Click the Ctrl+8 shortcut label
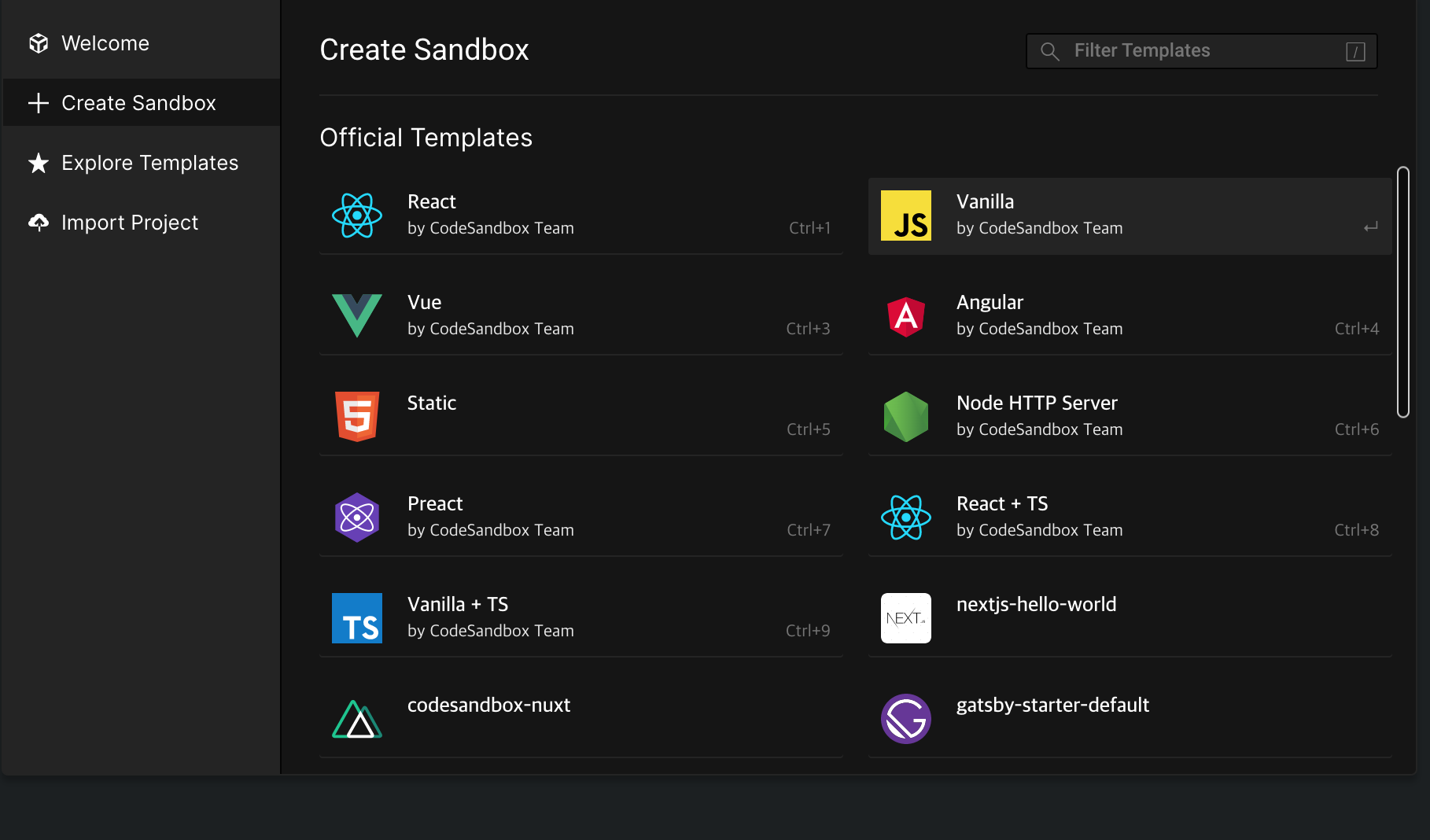Viewport: 1430px width, 840px height. tap(1357, 530)
